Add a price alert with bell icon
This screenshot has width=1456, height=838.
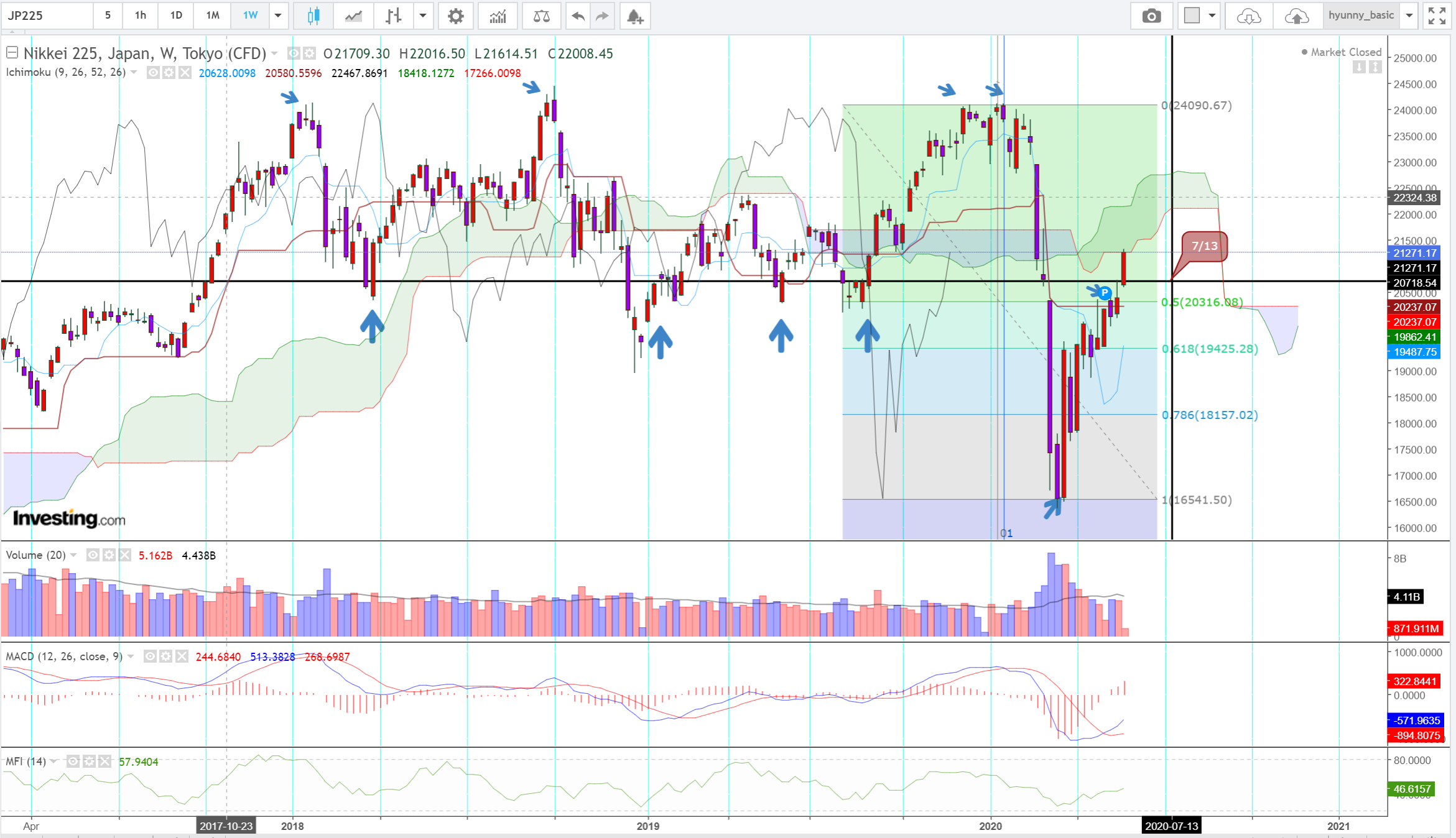pos(634,16)
